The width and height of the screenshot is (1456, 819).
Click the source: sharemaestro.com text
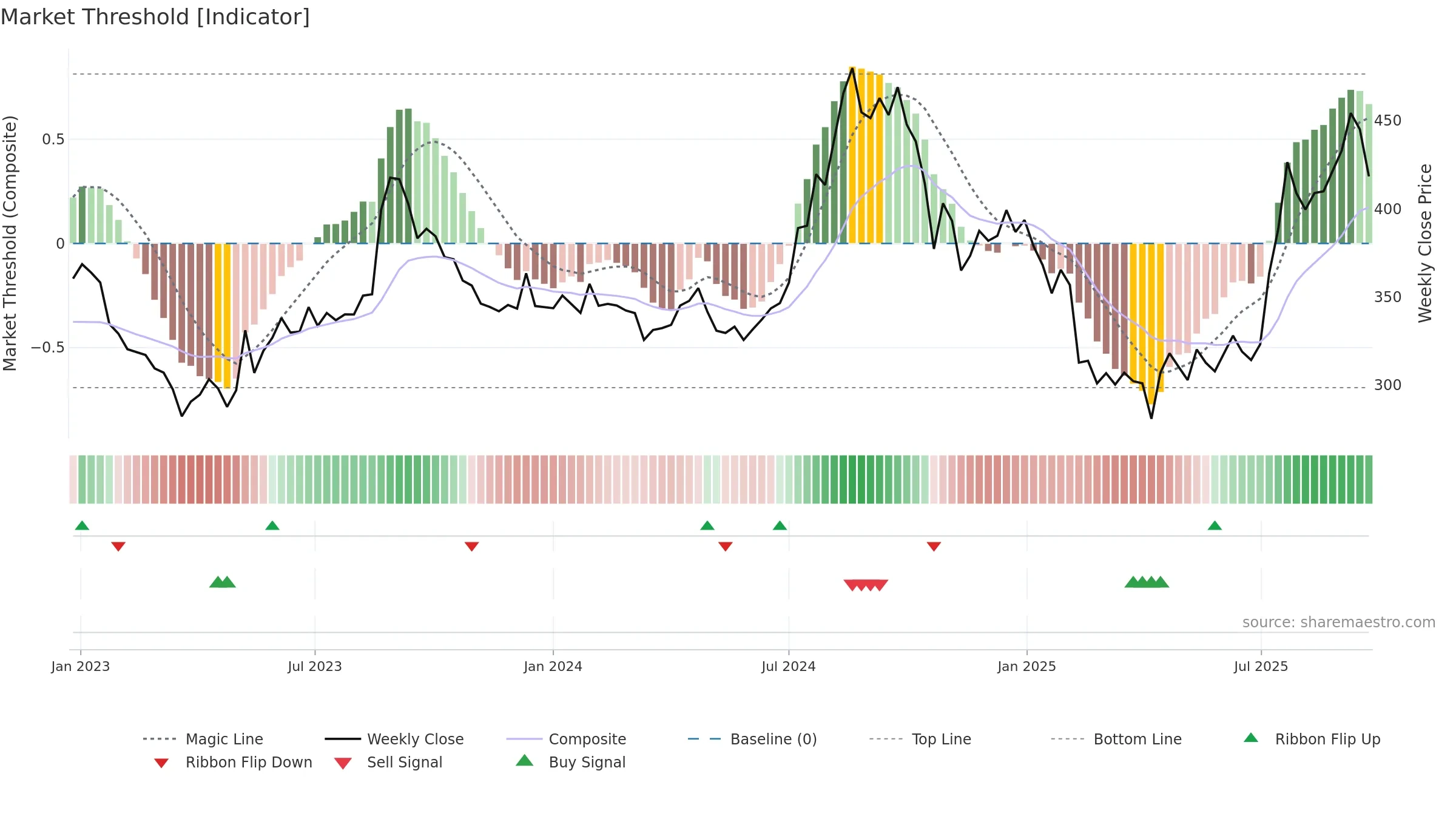[x=1338, y=622]
